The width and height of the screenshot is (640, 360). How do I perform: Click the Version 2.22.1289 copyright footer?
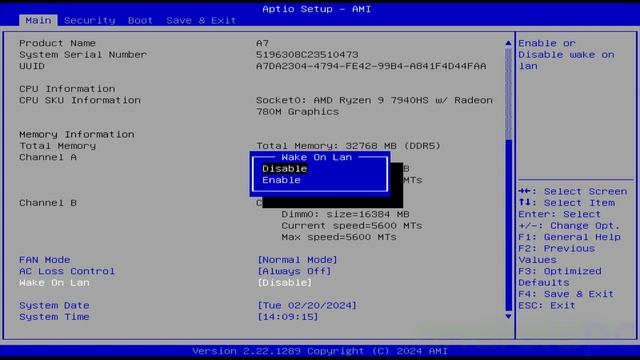tap(320, 351)
